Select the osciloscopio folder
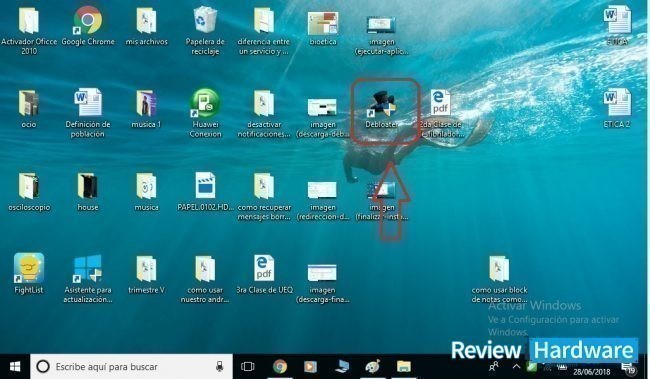This screenshot has width=650, height=379. coord(29,192)
